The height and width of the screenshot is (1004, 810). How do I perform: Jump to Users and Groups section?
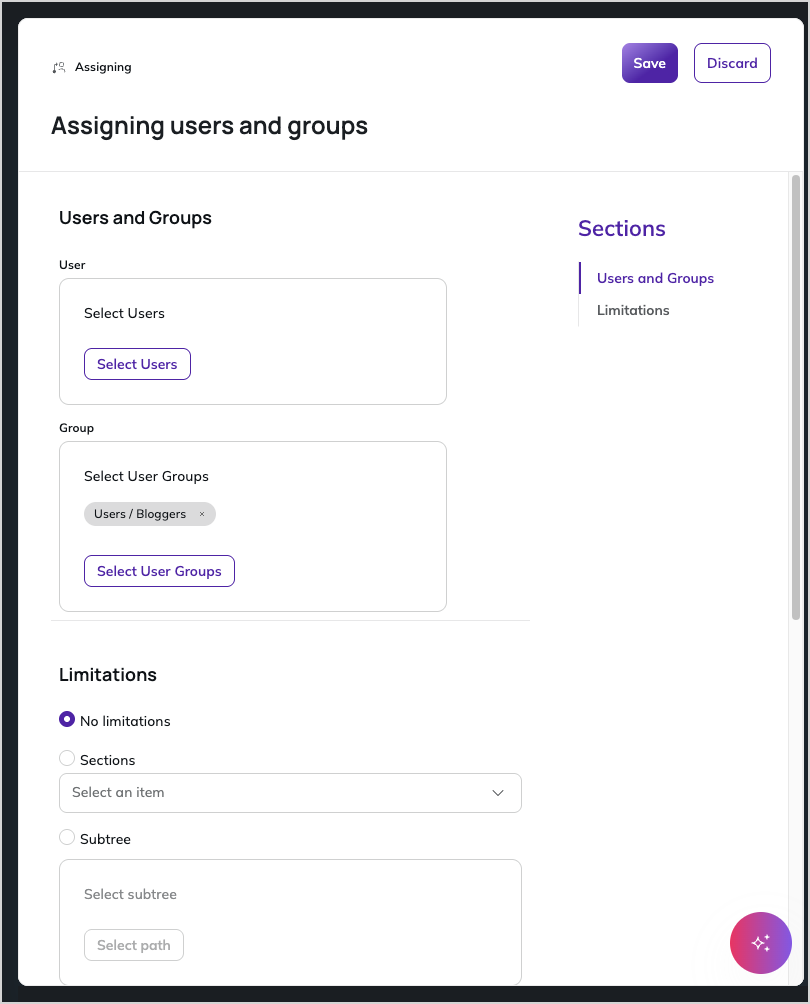tap(655, 278)
